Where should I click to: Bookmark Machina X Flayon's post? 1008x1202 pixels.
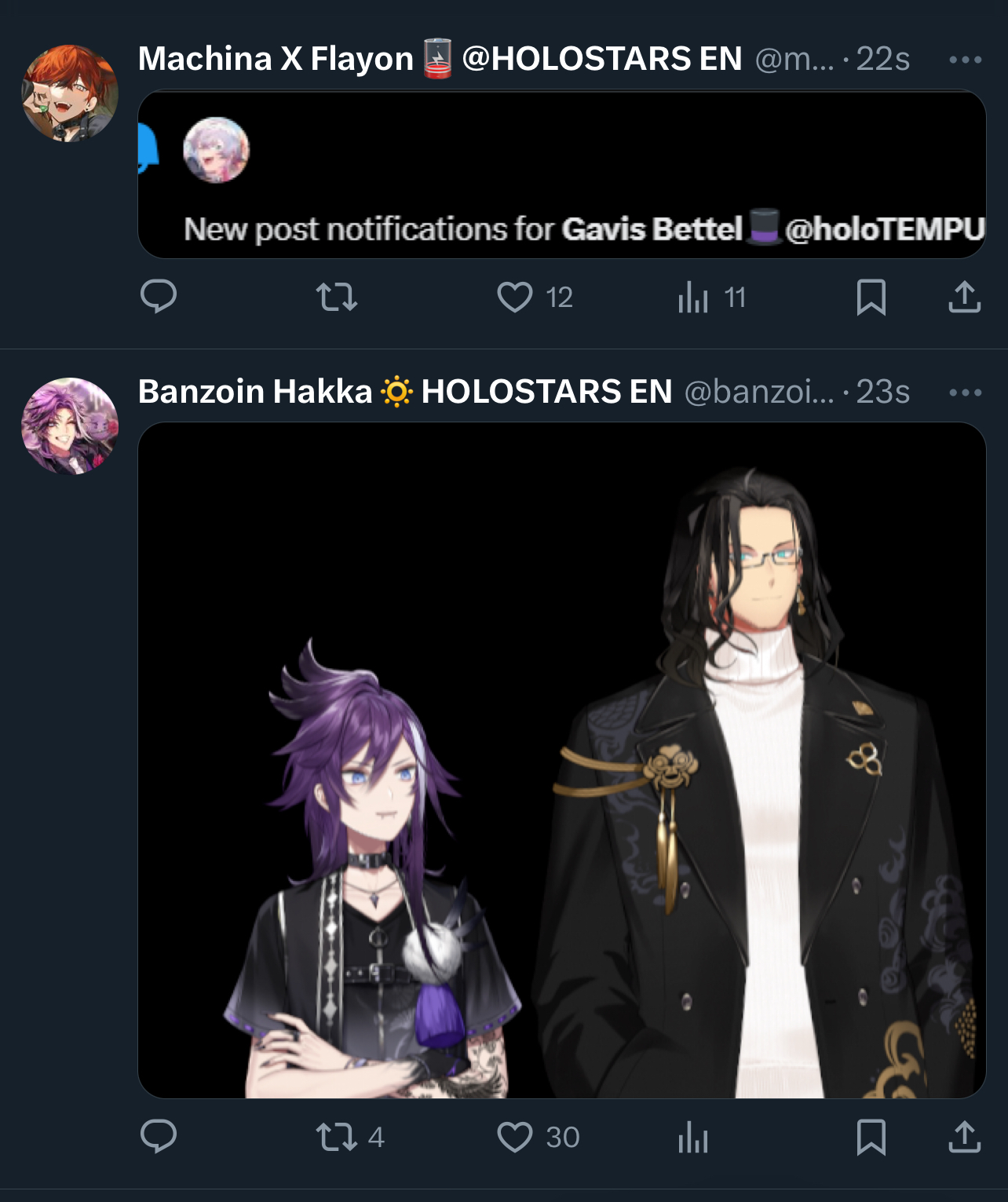coord(871,298)
